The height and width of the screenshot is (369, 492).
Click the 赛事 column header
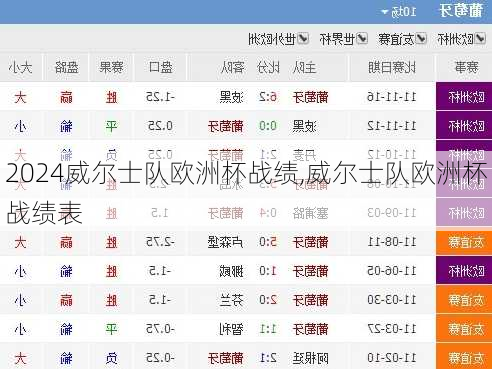tap(467, 68)
